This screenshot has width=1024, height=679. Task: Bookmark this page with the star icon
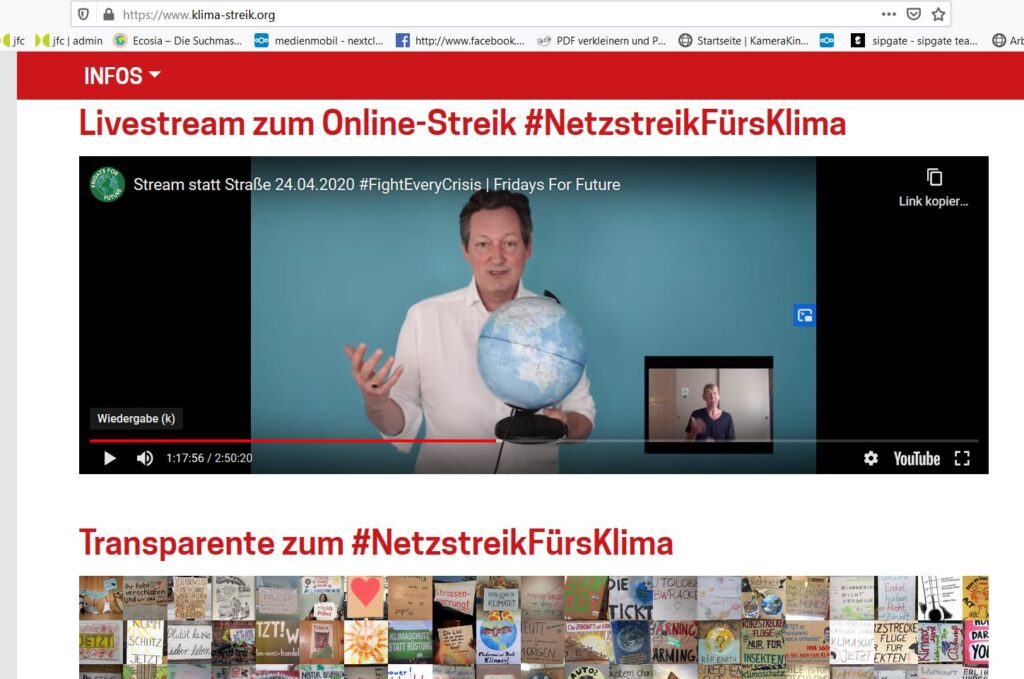(938, 14)
